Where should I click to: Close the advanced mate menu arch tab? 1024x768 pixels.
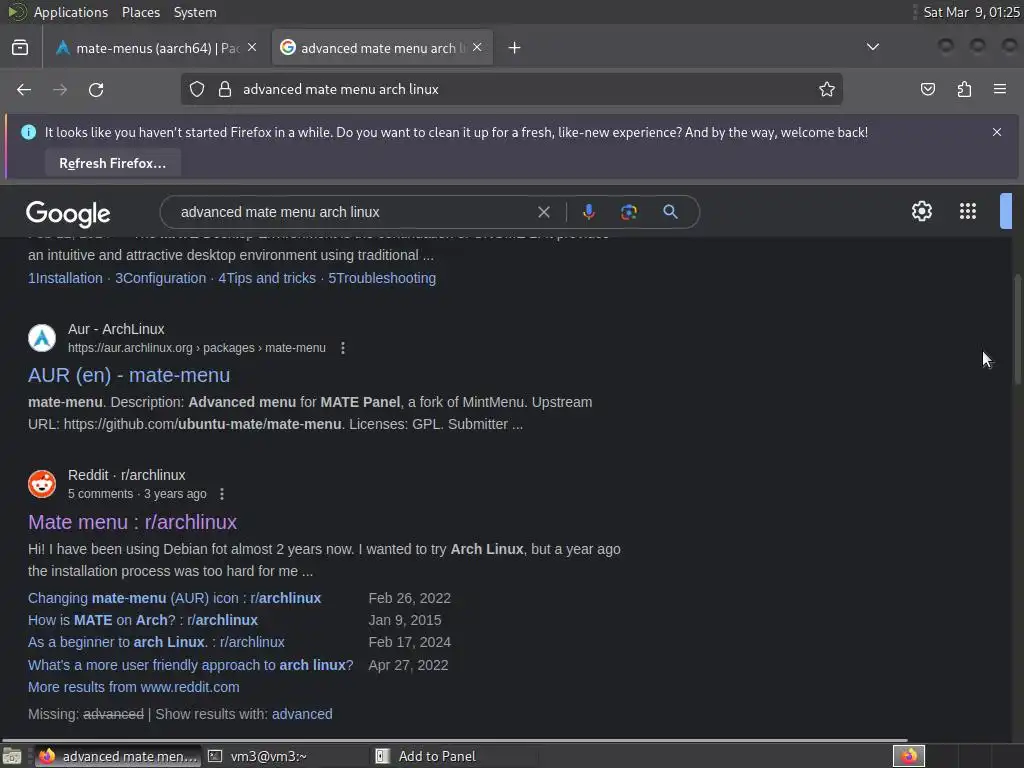(x=477, y=47)
